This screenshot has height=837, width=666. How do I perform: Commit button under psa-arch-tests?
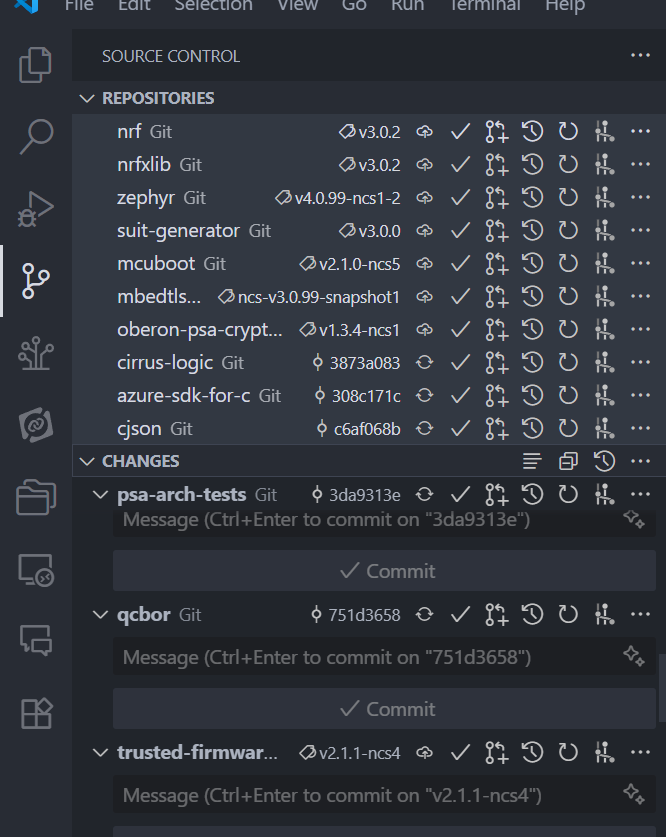tap(384, 571)
